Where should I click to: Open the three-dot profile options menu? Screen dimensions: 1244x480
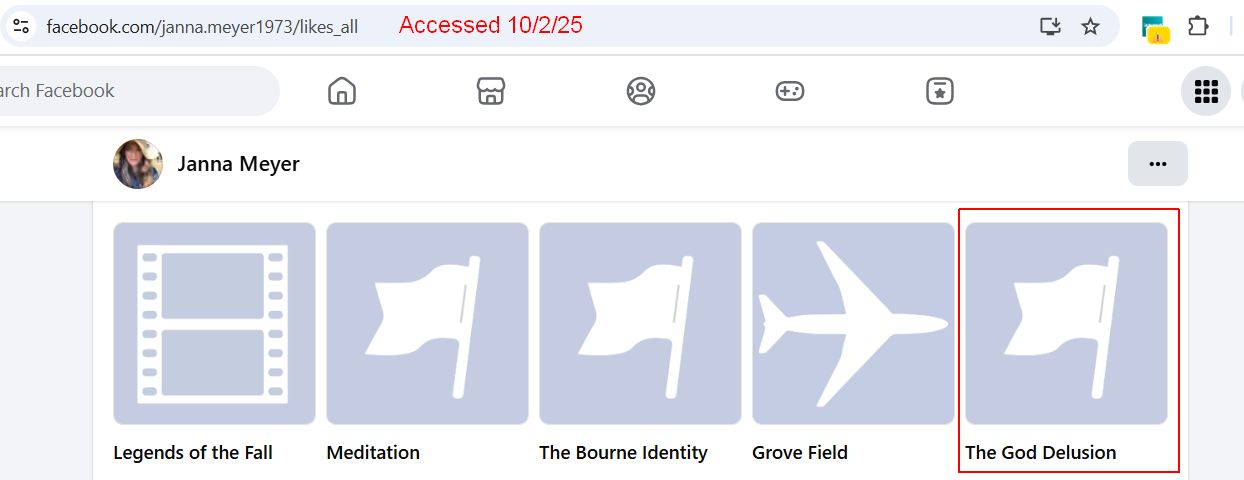click(x=1157, y=164)
